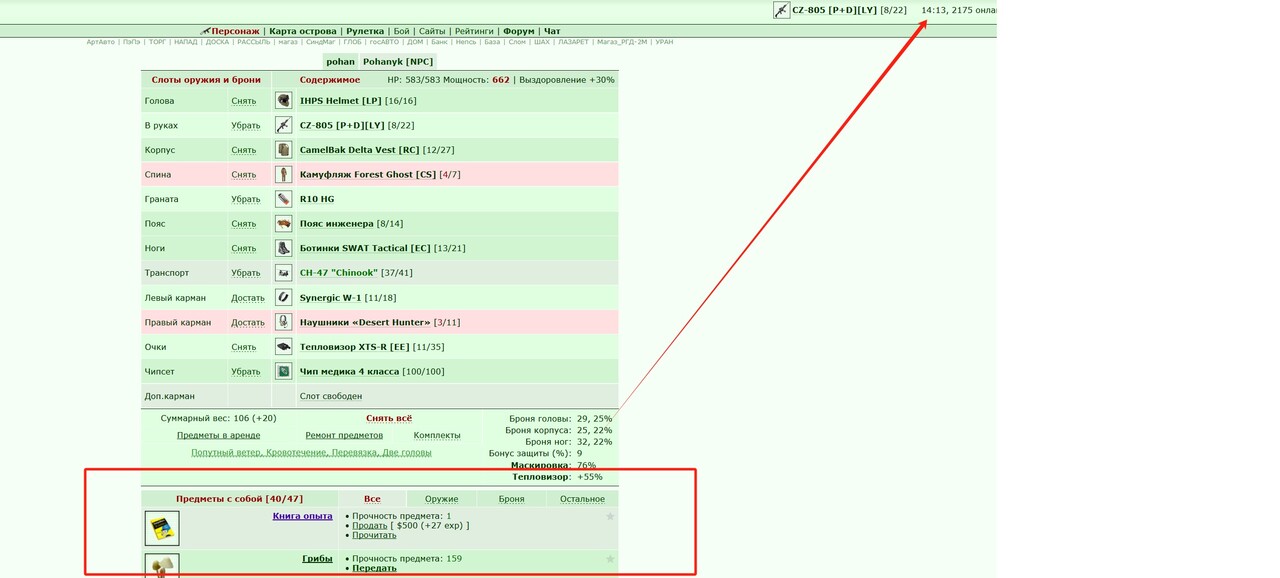
Task: Click the Попутный ветер, Кровотечение skills link
Action: [x=311, y=452]
